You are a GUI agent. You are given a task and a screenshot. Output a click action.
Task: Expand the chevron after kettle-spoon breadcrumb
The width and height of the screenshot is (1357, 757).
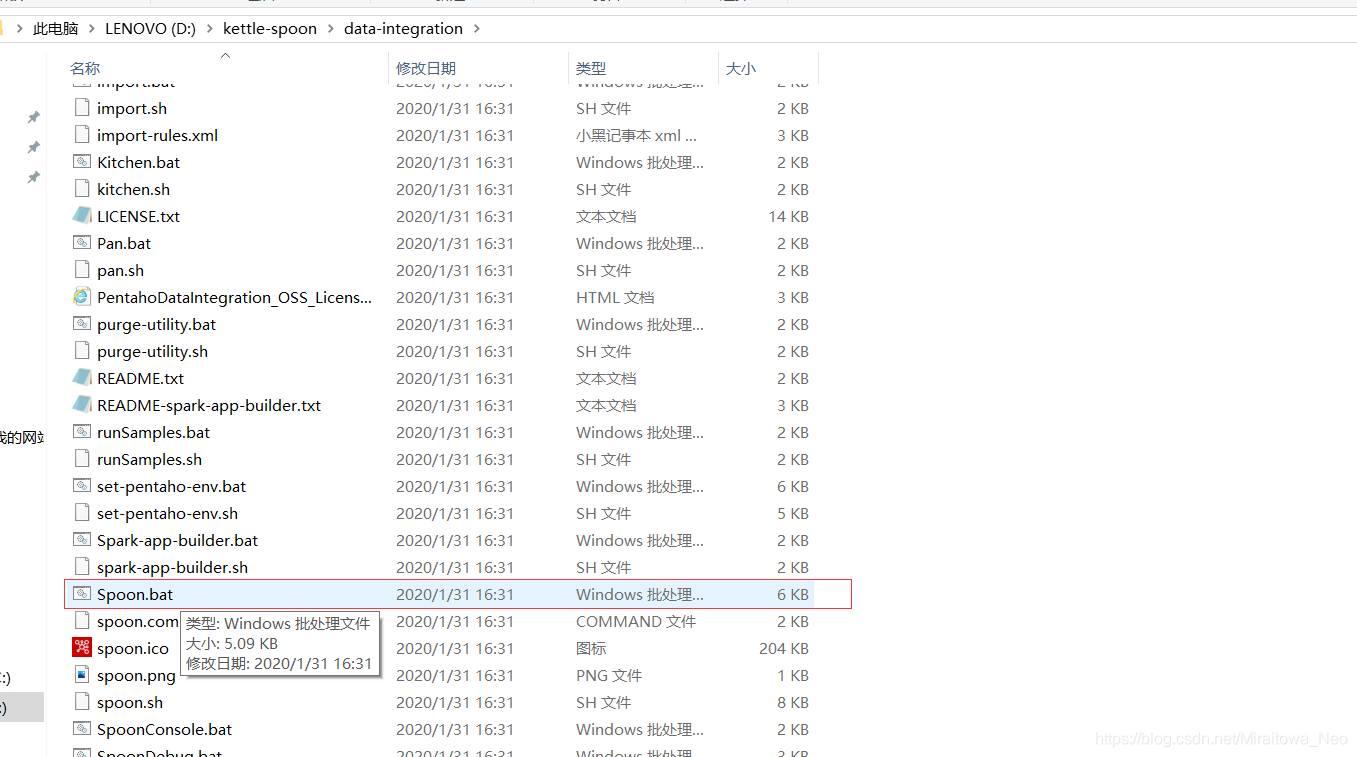click(x=330, y=28)
